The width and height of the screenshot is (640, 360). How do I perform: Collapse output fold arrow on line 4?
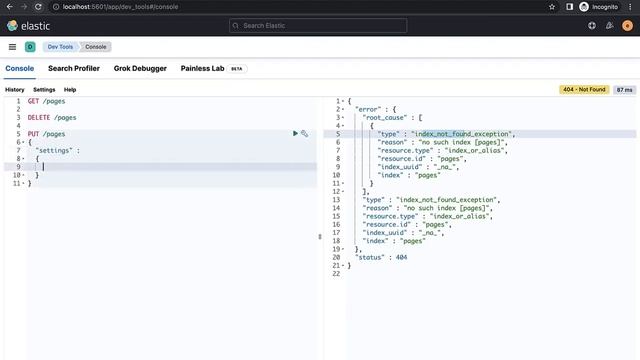tap(343, 126)
